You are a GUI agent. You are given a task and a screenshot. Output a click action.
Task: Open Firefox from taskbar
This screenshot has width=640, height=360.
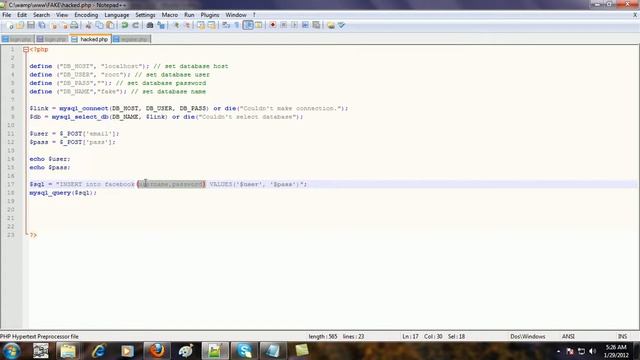click(x=157, y=351)
